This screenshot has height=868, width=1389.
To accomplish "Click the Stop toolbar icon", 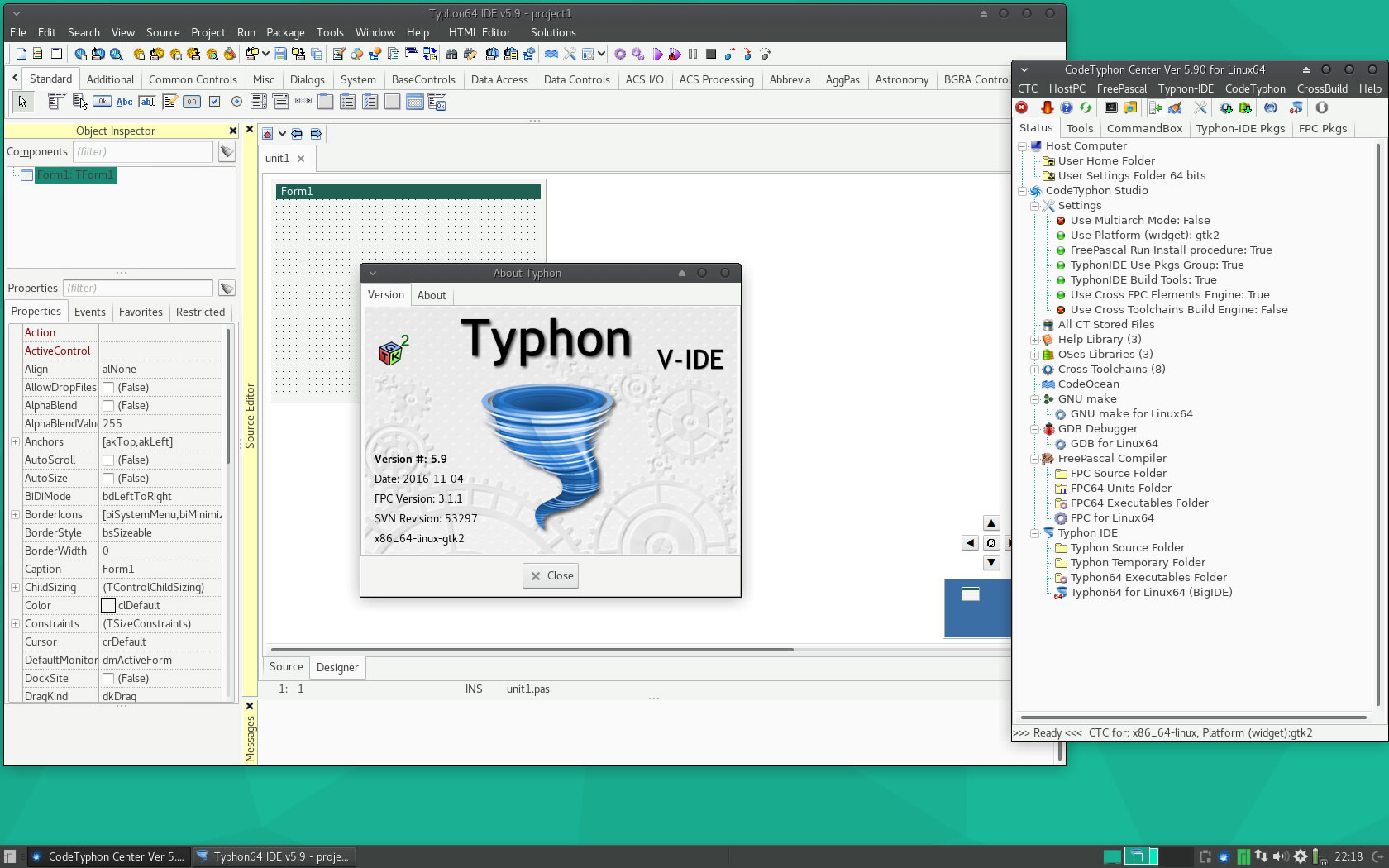I will [x=711, y=54].
